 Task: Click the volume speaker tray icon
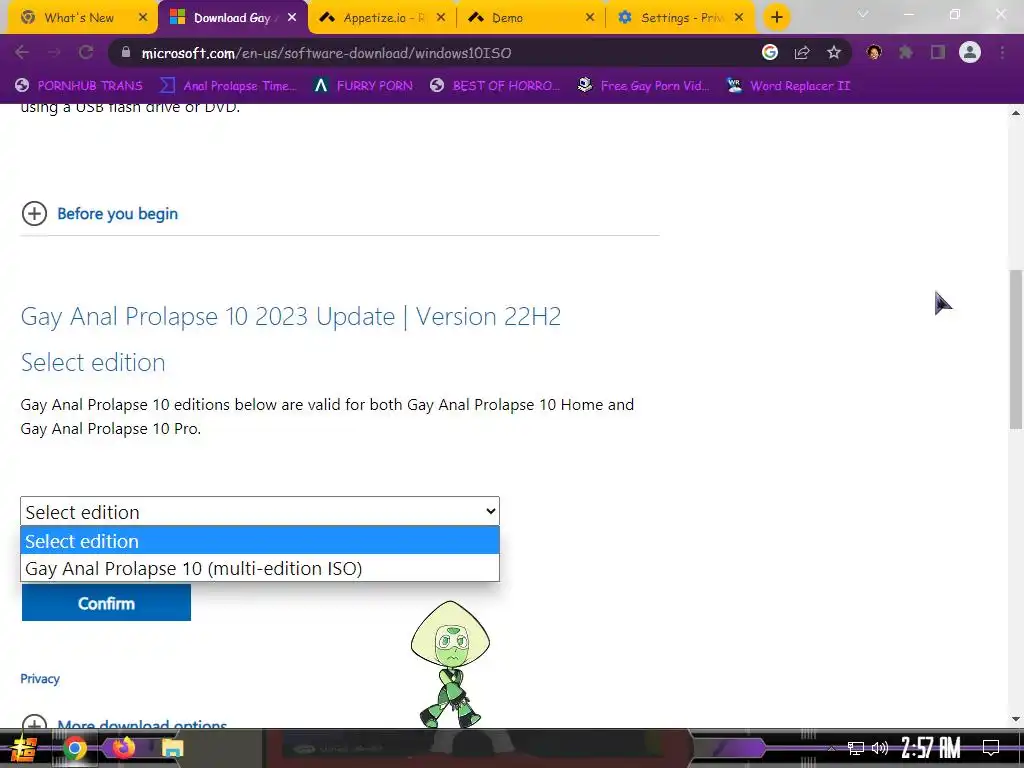tap(880, 748)
